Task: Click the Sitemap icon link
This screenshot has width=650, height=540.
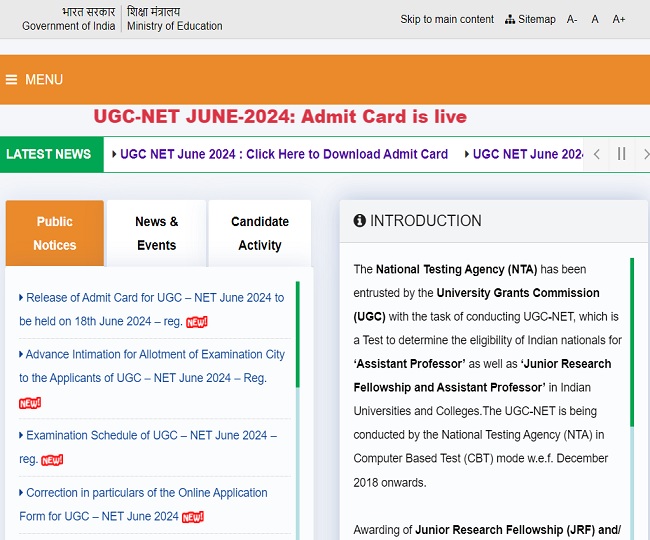Action: point(530,19)
